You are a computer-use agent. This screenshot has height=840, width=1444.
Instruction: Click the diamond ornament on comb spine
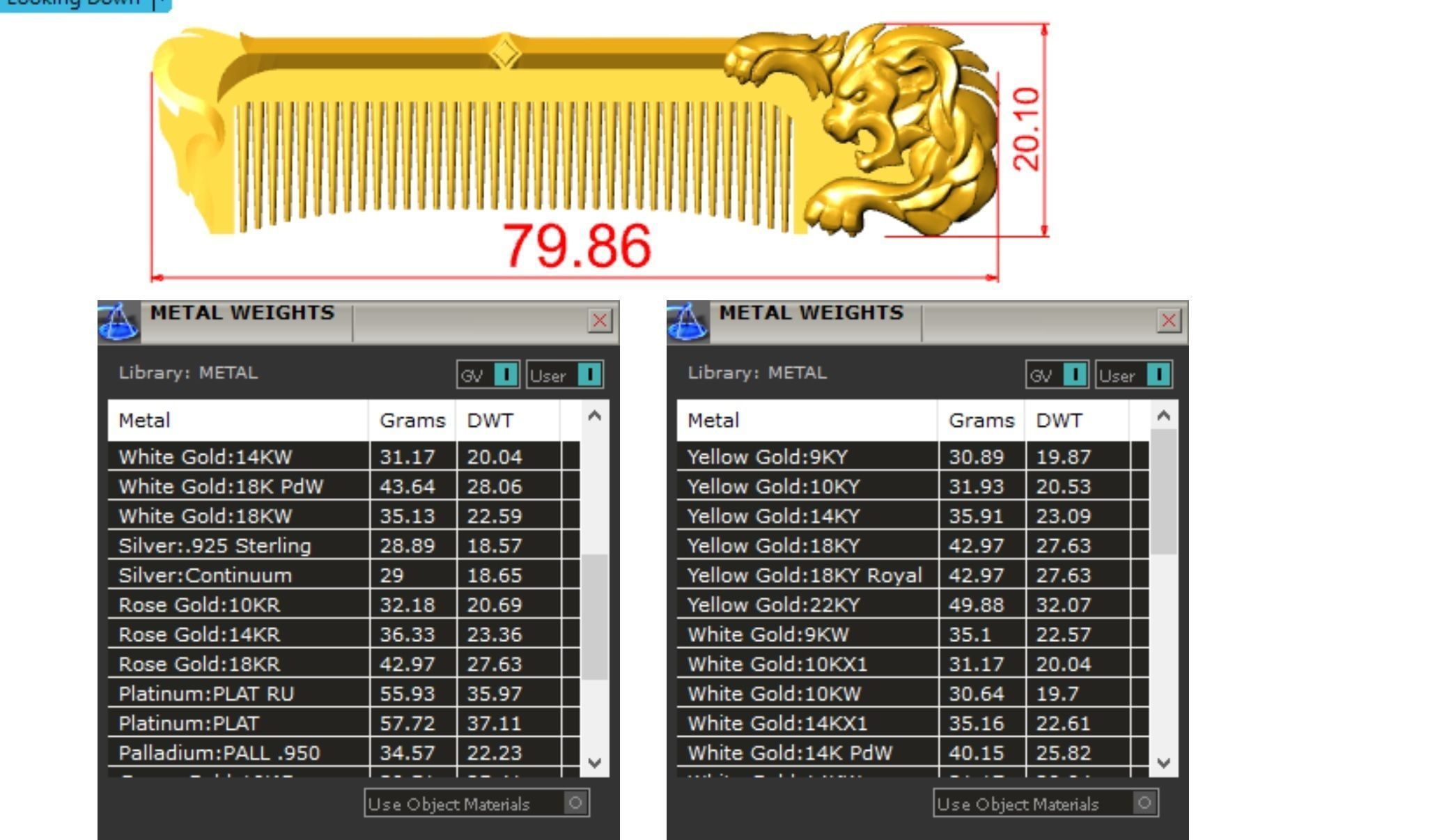(x=506, y=53)
